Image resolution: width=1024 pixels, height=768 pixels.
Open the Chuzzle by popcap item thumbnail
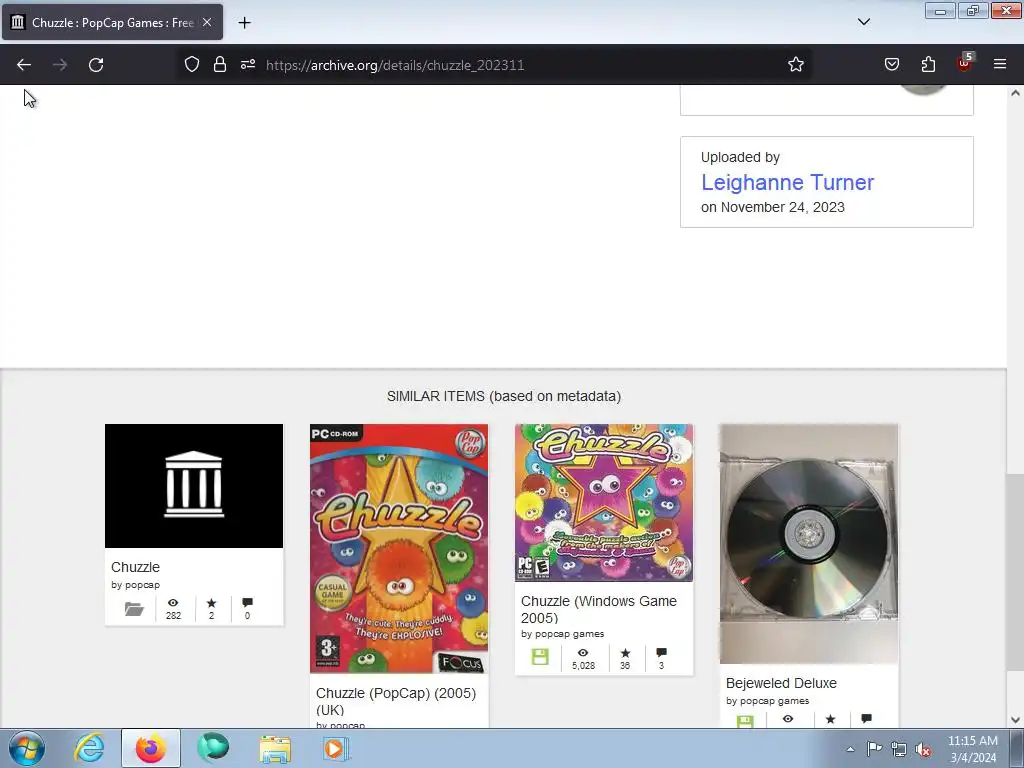click(194, 486)
